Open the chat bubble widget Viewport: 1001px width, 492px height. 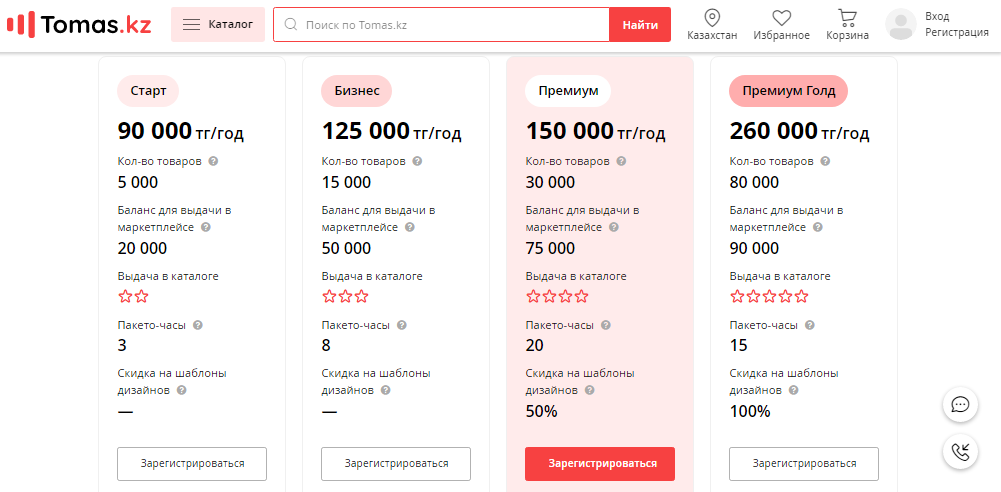960,405
